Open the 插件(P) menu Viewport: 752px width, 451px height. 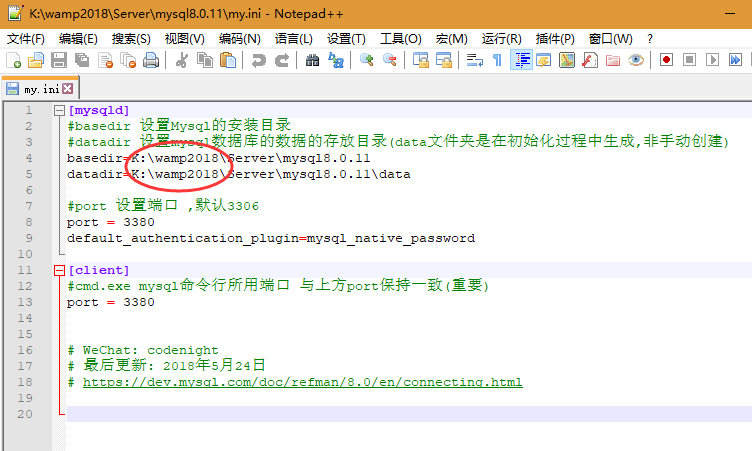pyautogui.click(x=555, y=39)
